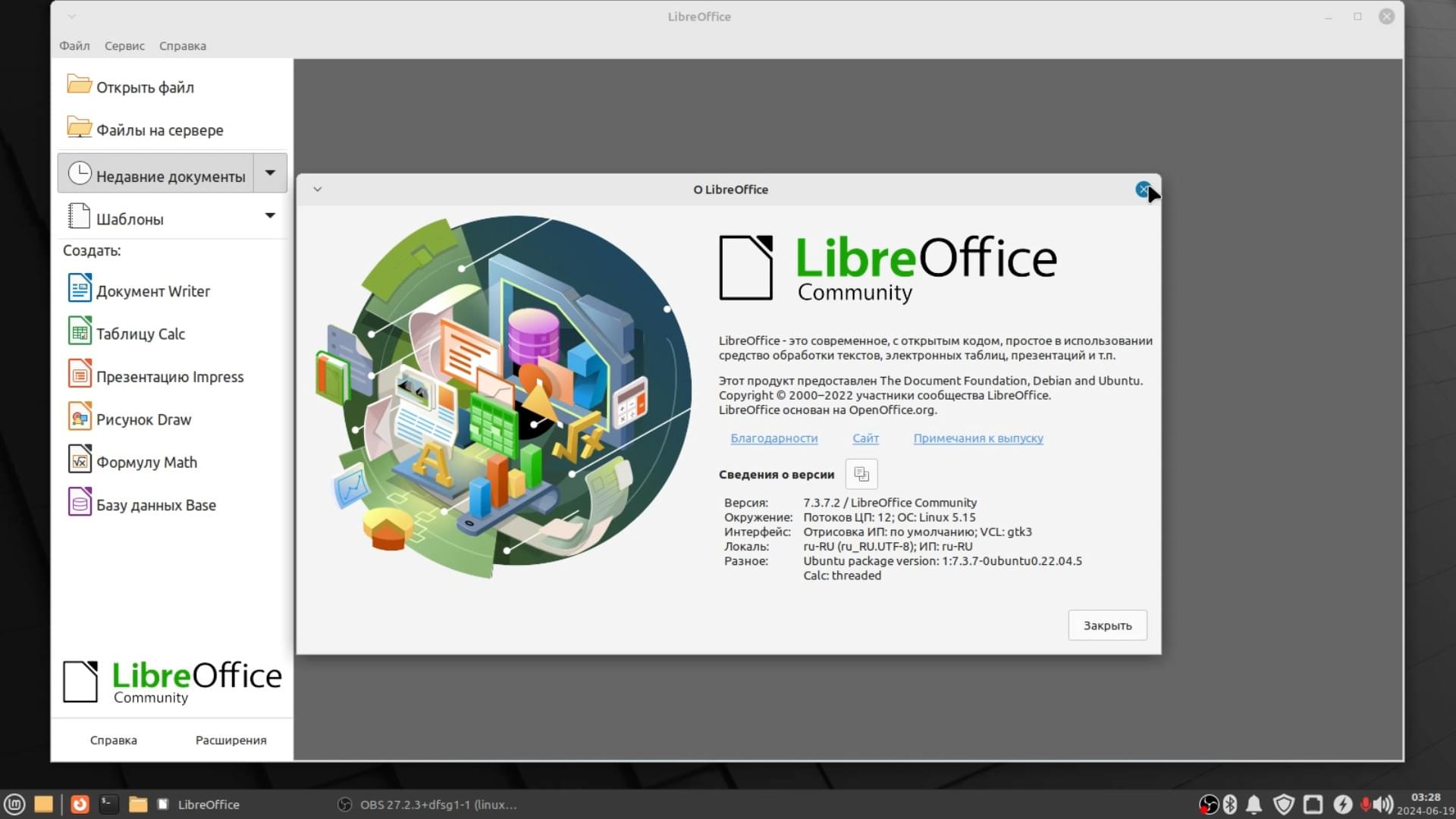Open the Файл menu
Viewport: 1456px width, 819px height.
point(74,45)
